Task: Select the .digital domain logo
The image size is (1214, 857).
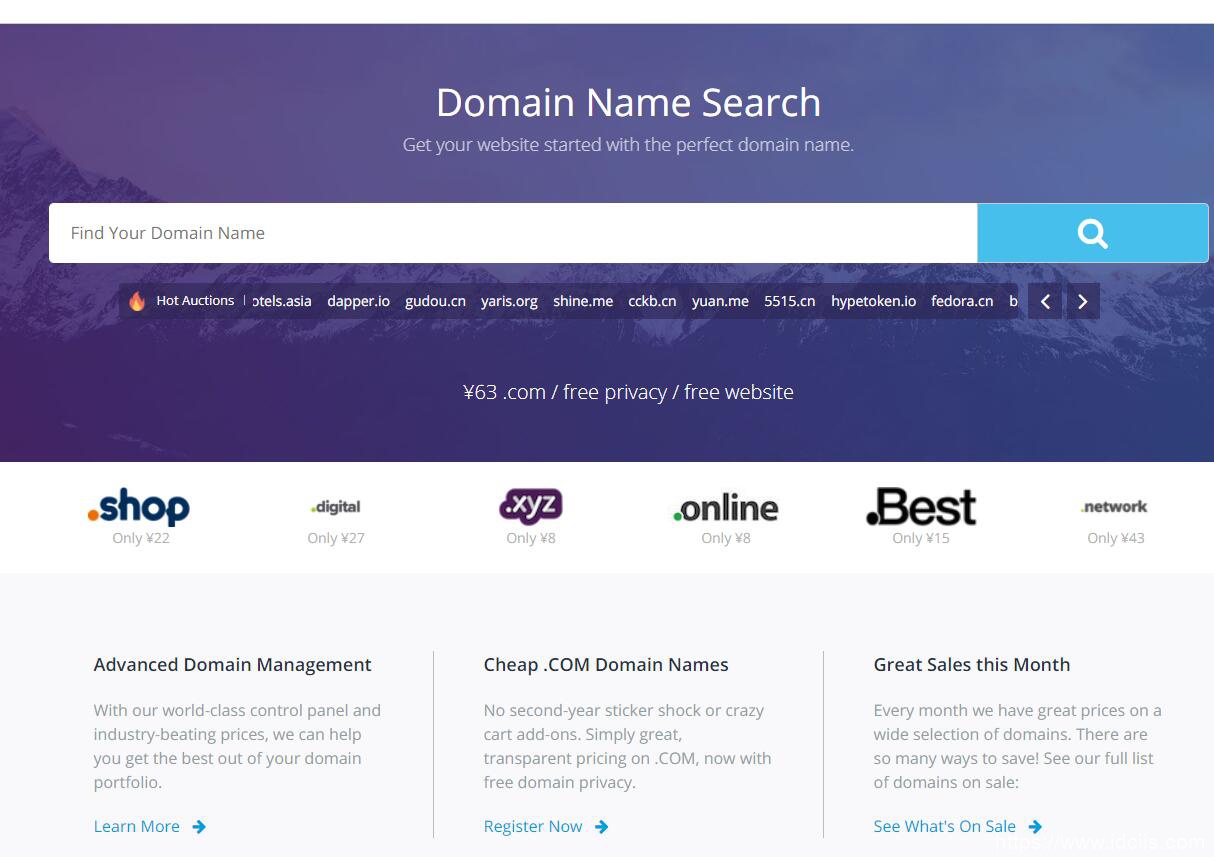Action: coord(336,507)
